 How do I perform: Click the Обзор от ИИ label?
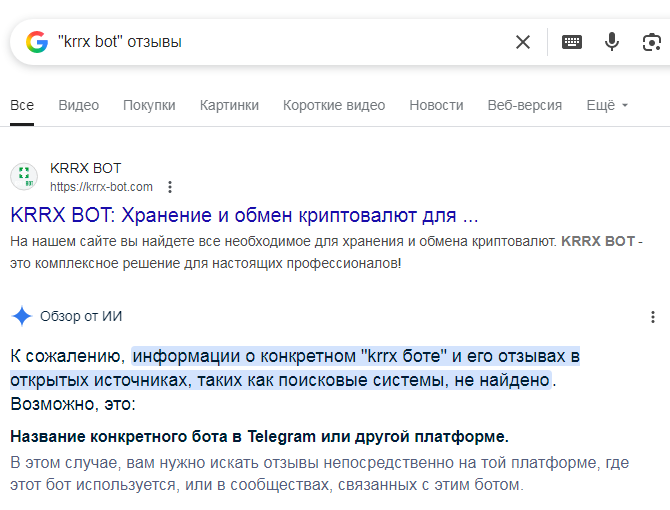(x=81, y=317)
